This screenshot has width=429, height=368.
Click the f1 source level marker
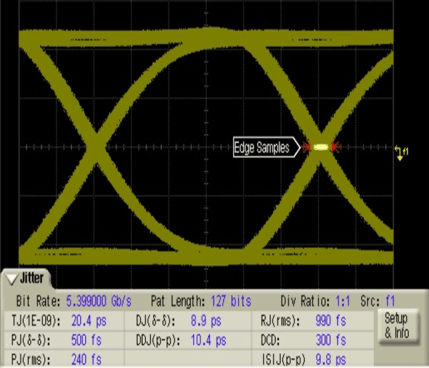(401, 153)
